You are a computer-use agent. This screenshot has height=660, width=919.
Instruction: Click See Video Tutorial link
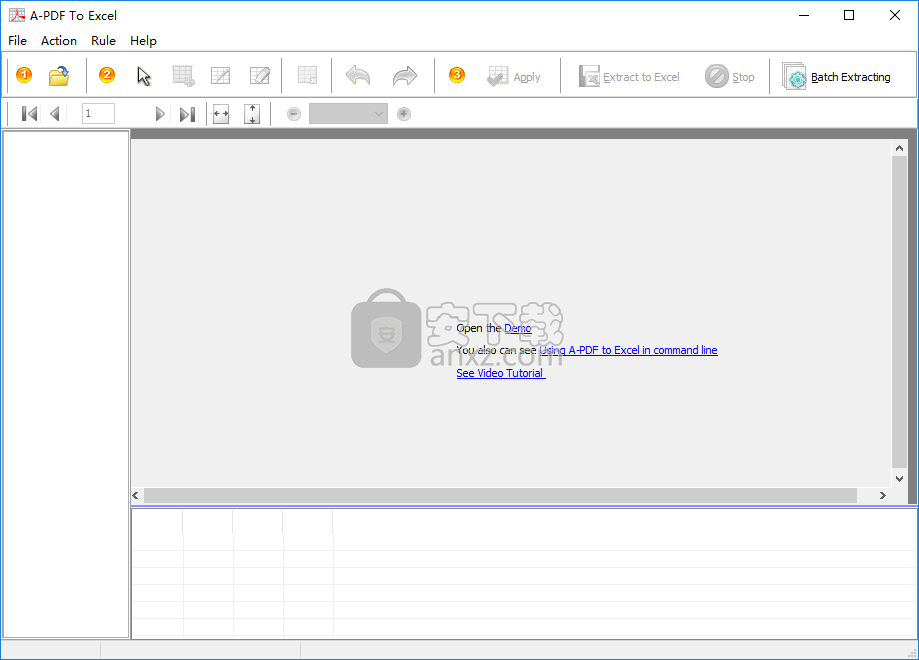pyautogui.click(x=501, y=373)
